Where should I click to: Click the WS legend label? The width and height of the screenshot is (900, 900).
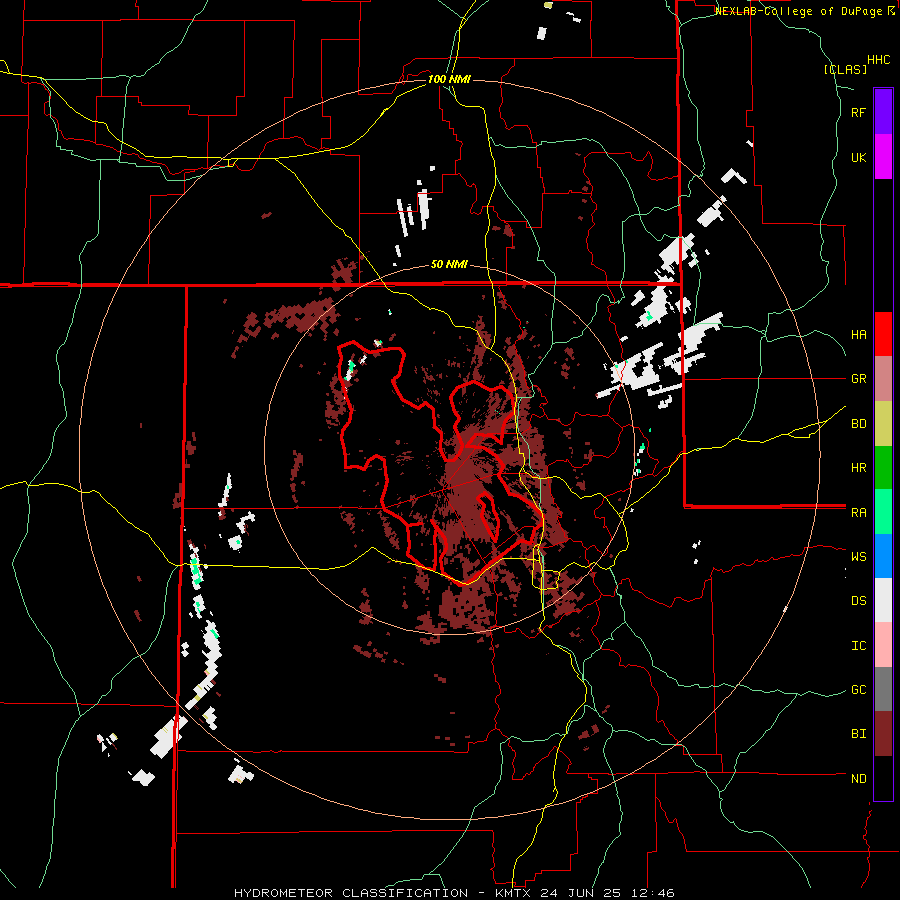[858, 557]
